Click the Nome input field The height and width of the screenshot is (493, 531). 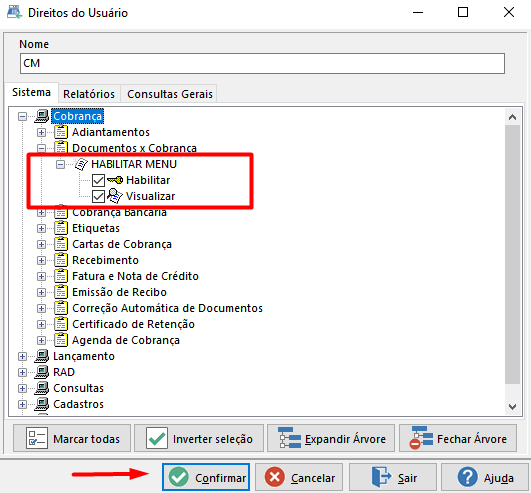point(262,63)
